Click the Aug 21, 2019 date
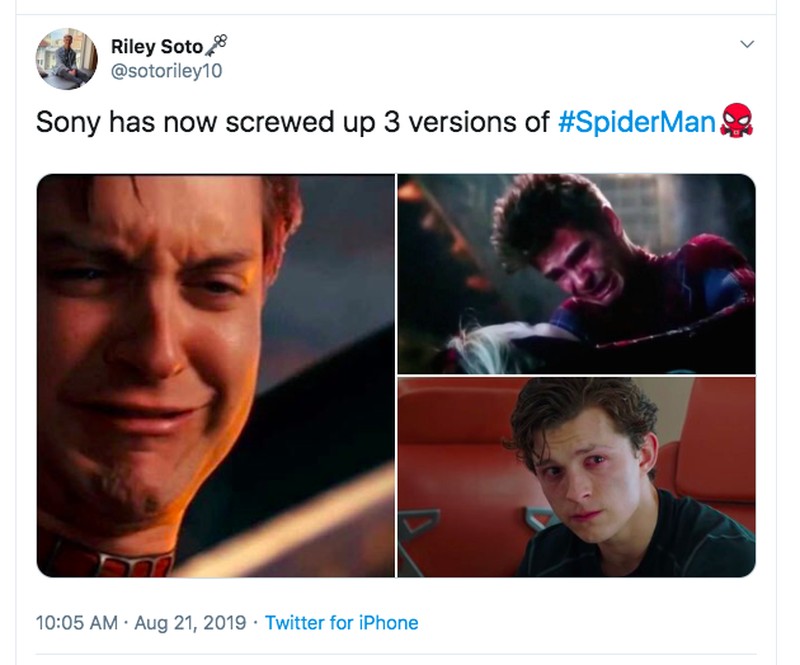 pos(189,623)
